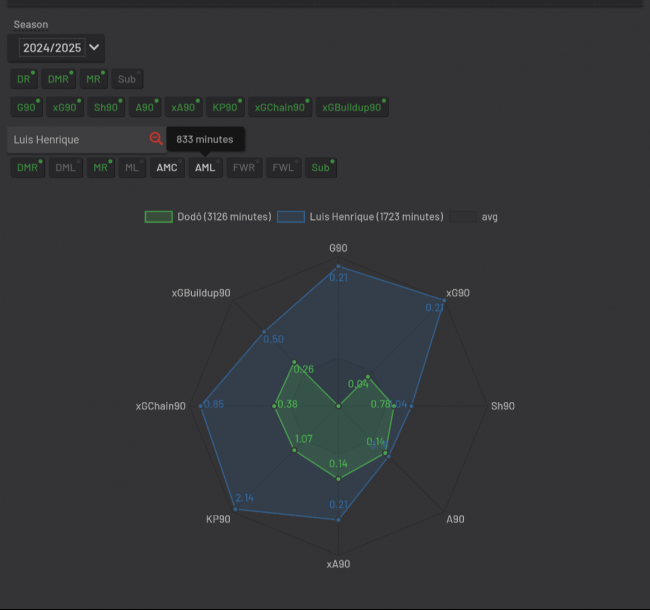Click the A90 radar axis label
Image resolution: width=650 pixels, height=610 pixels.
(x=455, y=519)
